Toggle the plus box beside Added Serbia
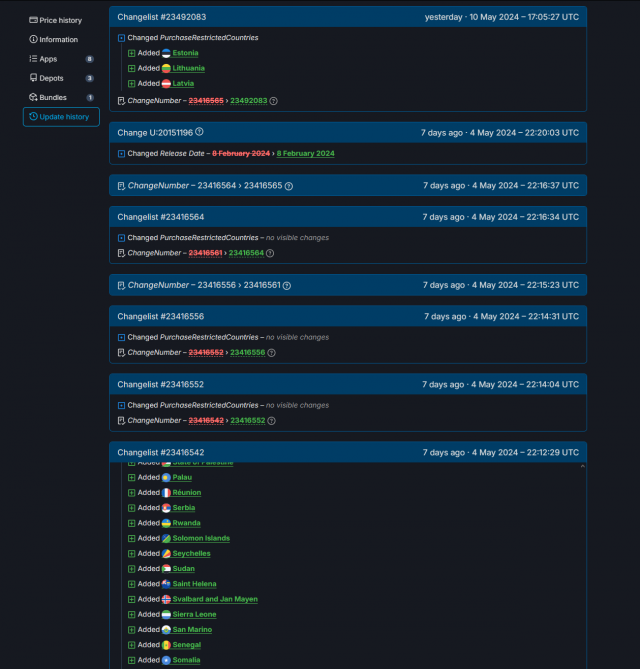640x669 pixels. point(131,508)
